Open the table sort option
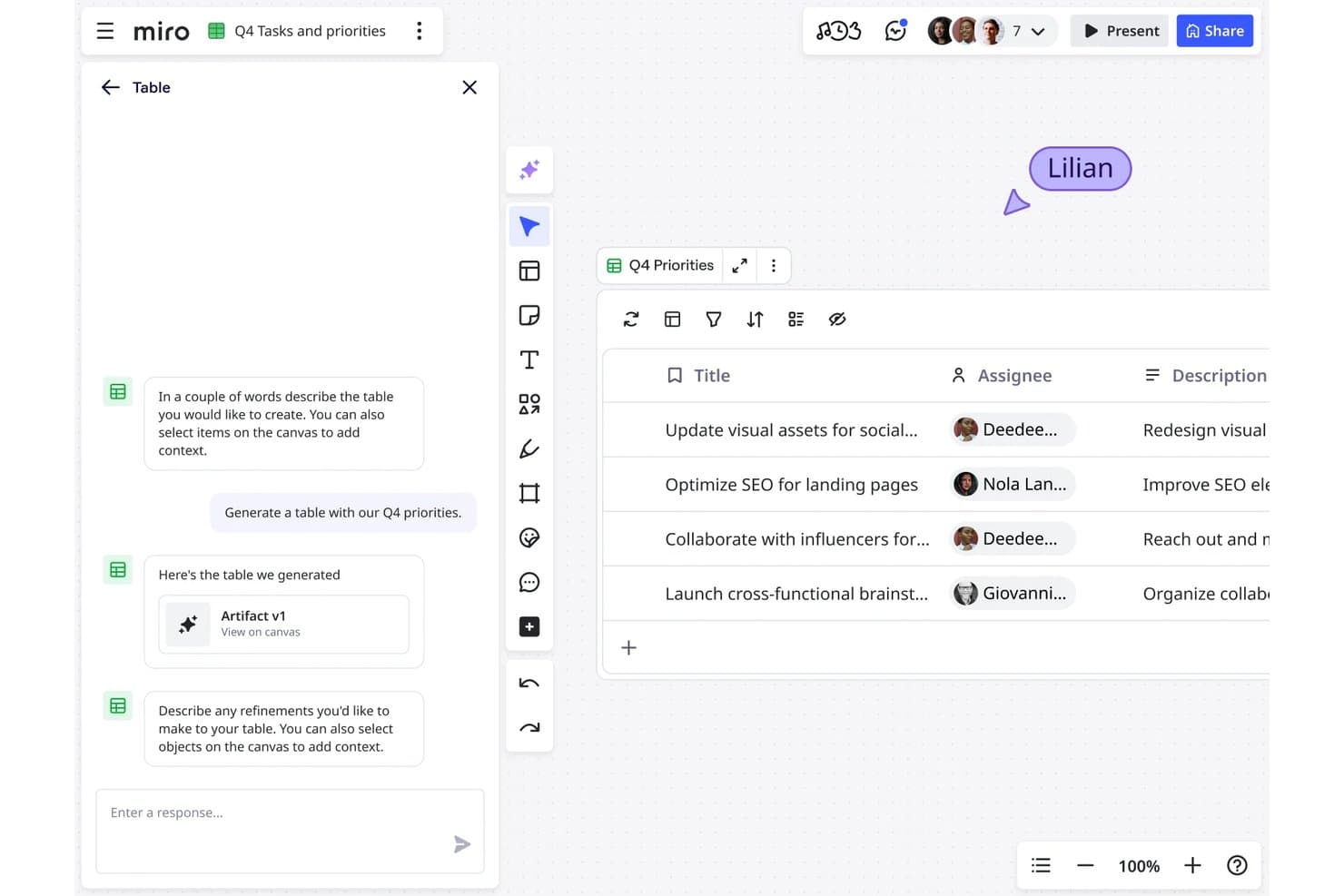 pyautogui.click(x=755, y=319)
